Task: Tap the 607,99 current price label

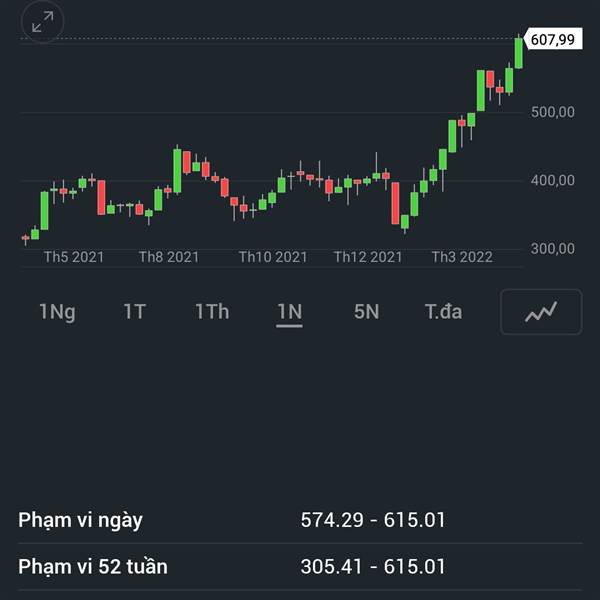Action: coord(553,39)
